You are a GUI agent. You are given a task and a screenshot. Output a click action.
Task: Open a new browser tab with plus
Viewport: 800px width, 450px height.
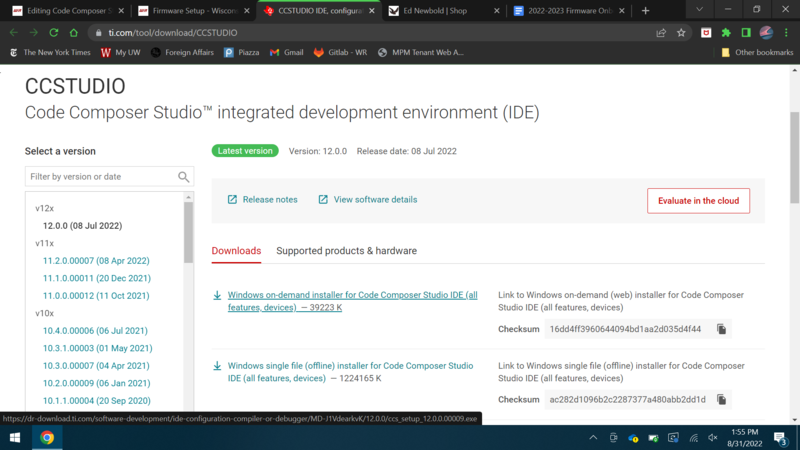(645, 11)
